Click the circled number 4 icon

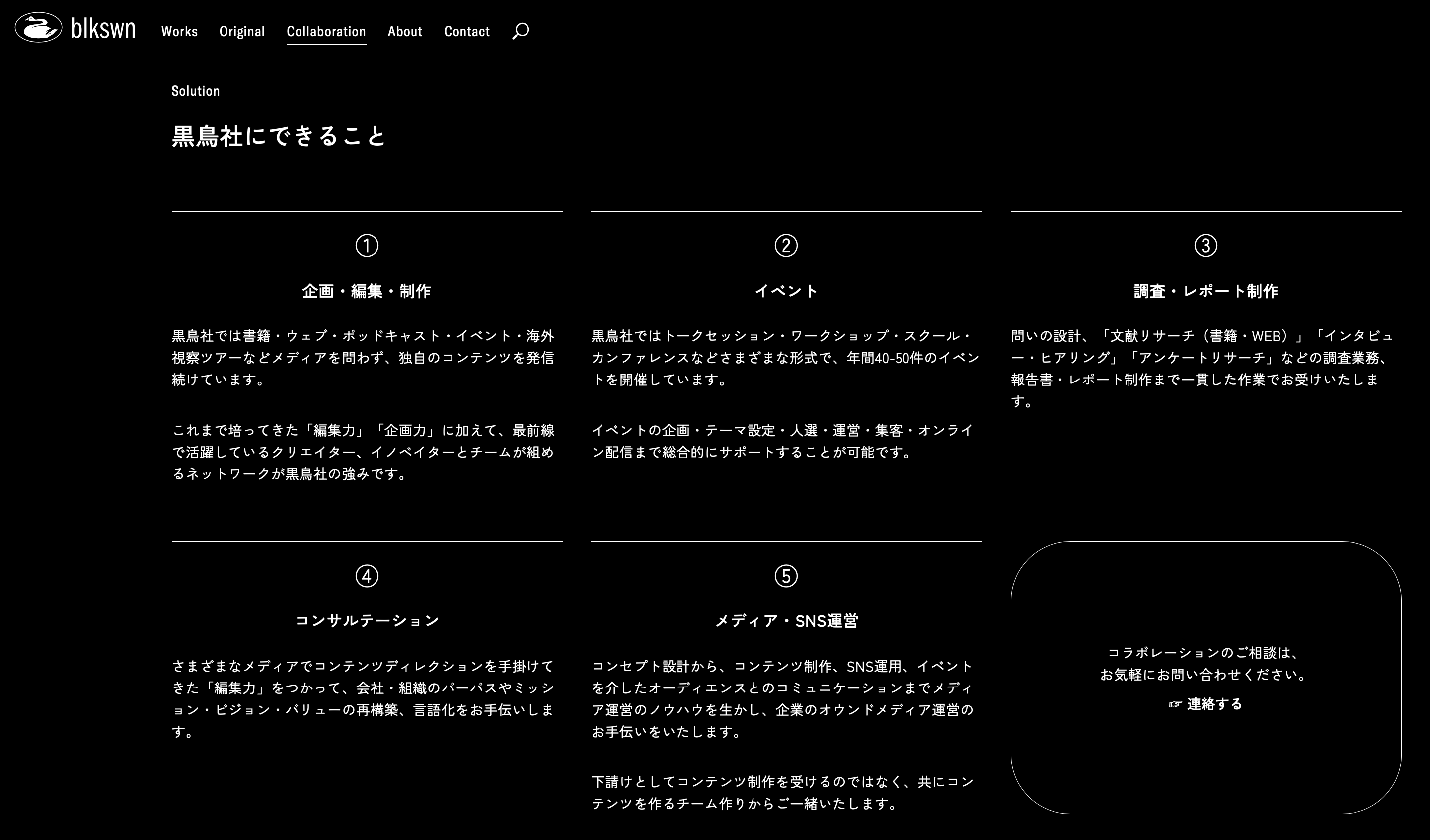[367, 576]
